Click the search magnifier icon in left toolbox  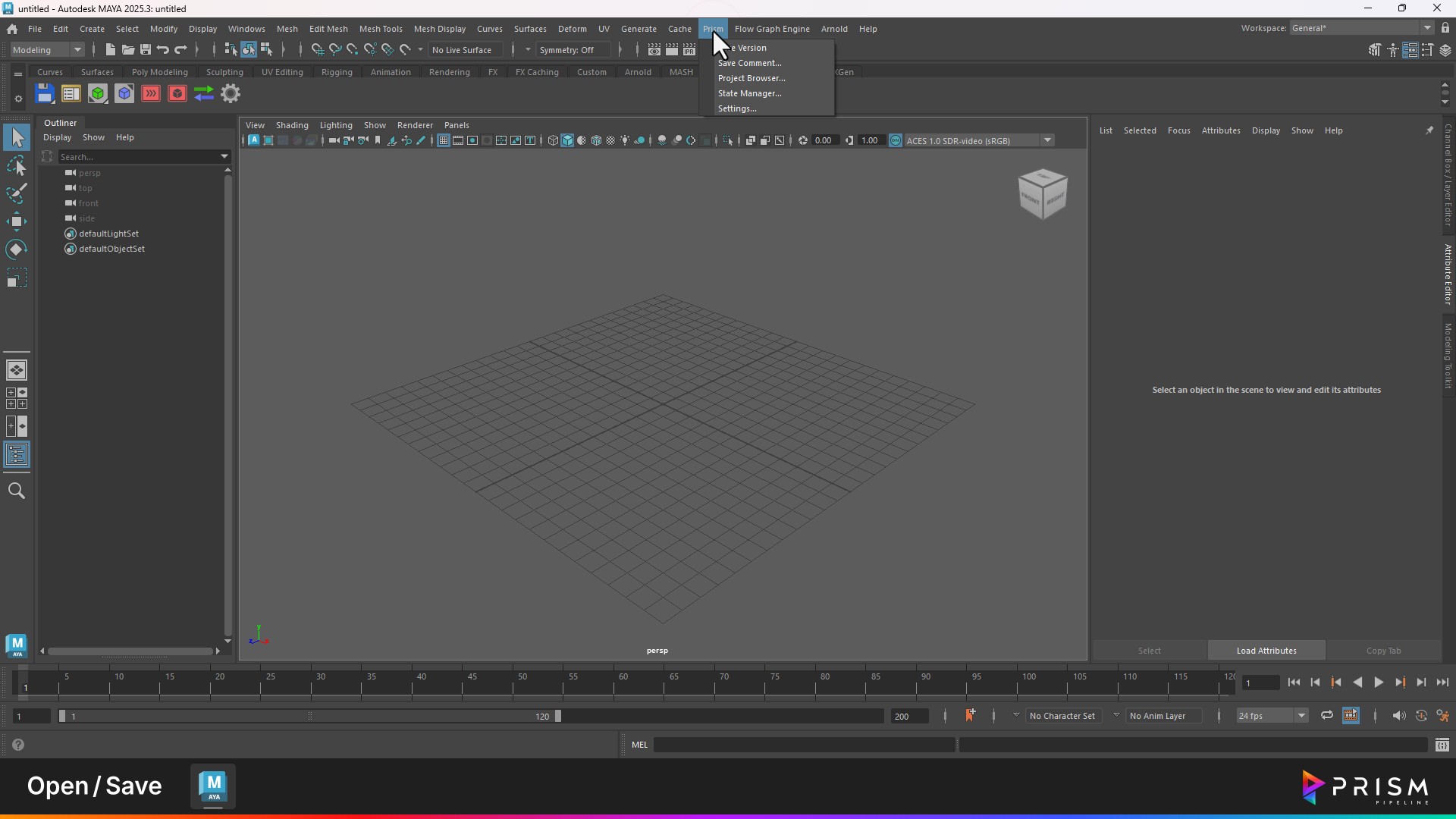pyautogui.click(x=17, y=491)
